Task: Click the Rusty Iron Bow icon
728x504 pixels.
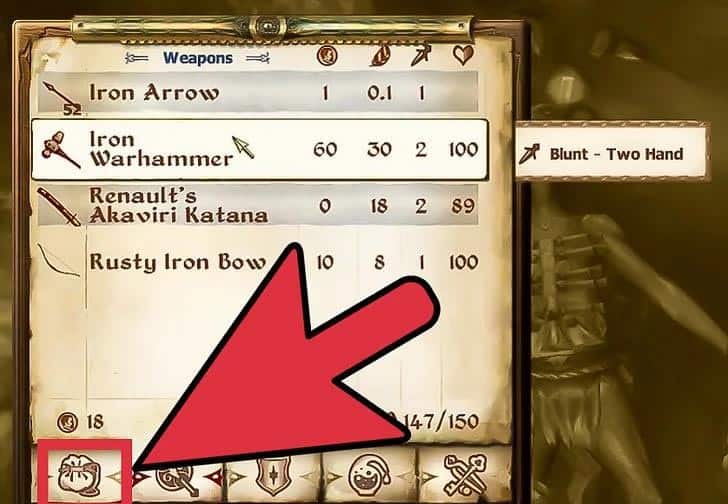Action: (x=58, y=261)
